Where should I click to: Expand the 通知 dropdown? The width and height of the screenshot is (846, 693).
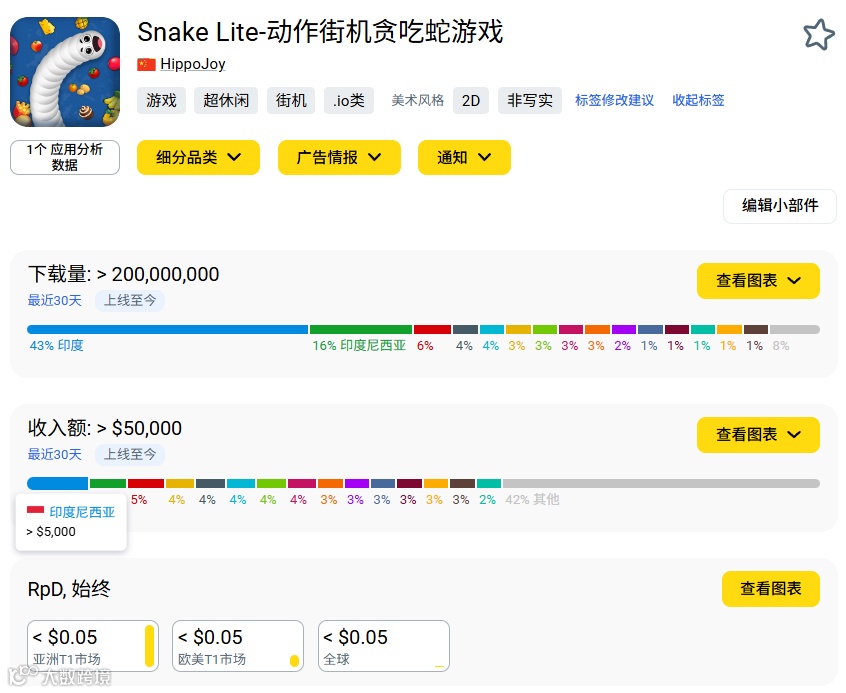click(x=464, y=157)
